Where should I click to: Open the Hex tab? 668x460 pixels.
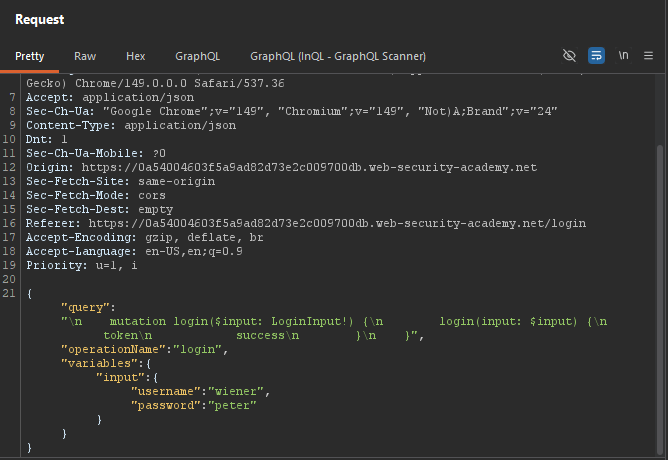tap(135, 56)
